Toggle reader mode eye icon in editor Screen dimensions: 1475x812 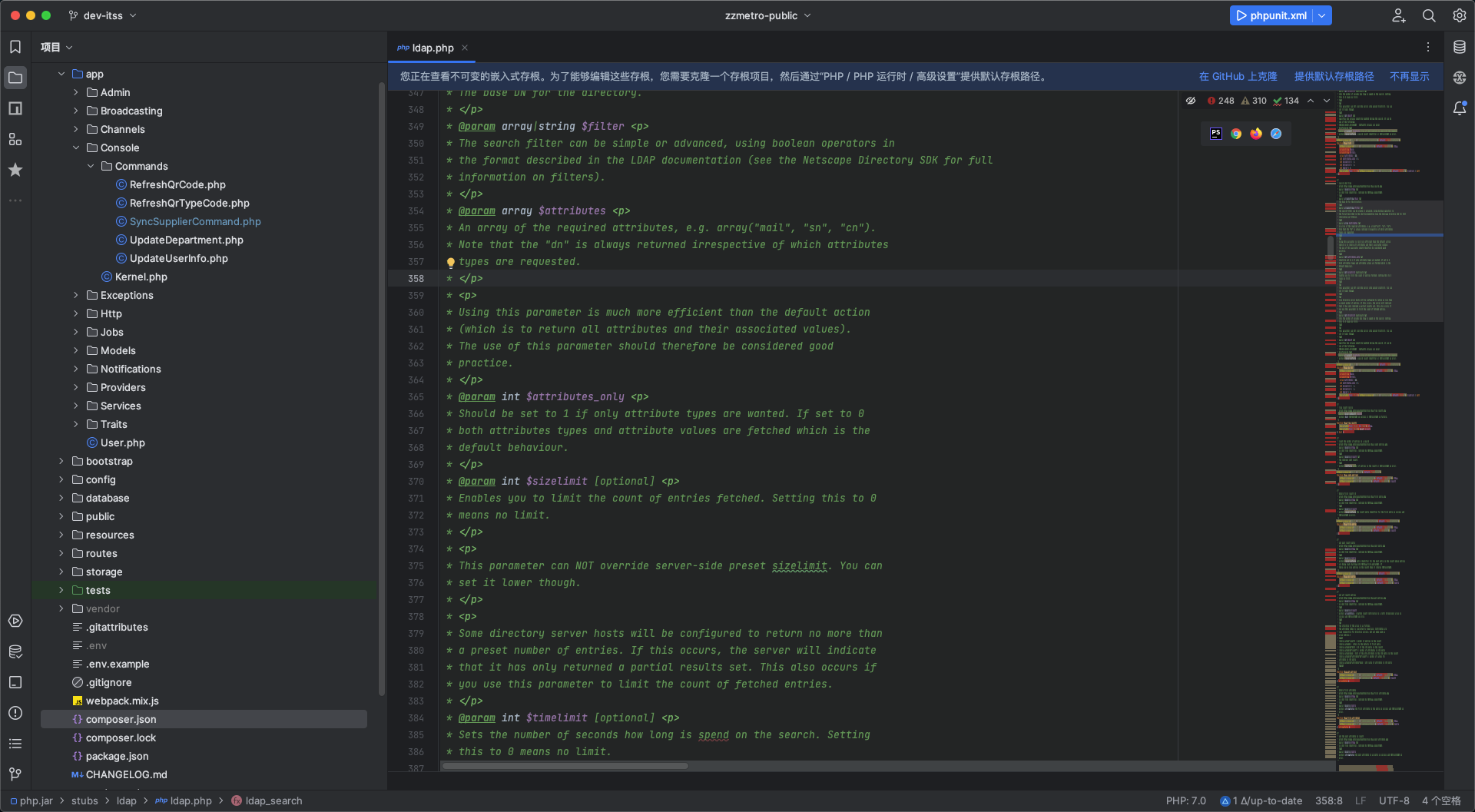[1191, 101]
